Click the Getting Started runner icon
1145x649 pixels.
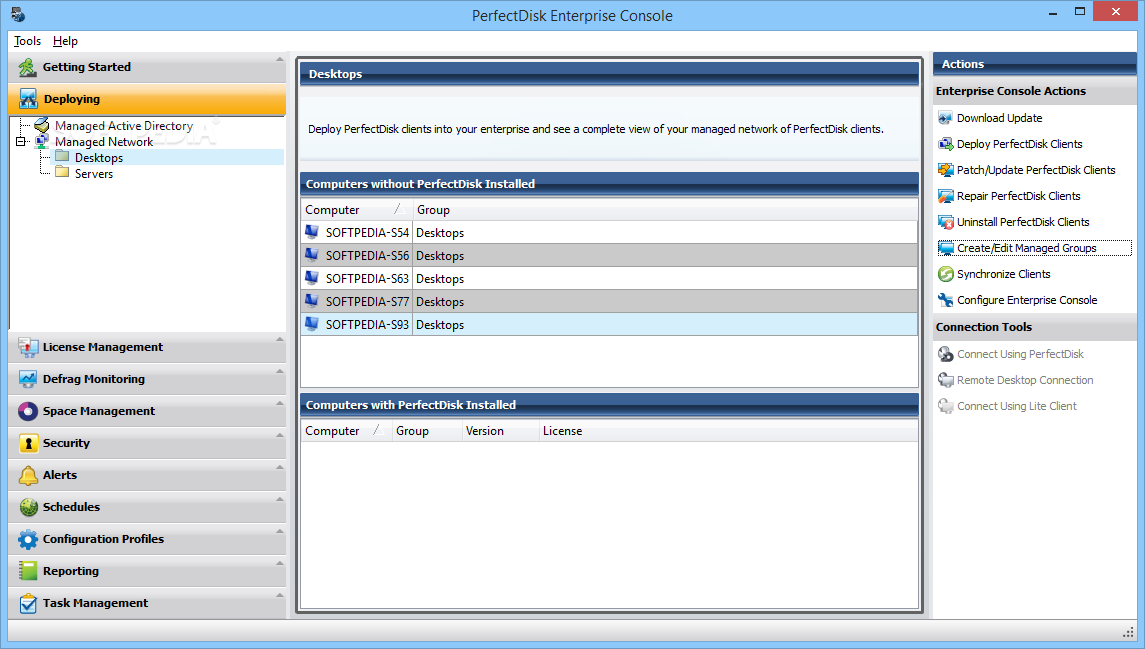[28, 67]
